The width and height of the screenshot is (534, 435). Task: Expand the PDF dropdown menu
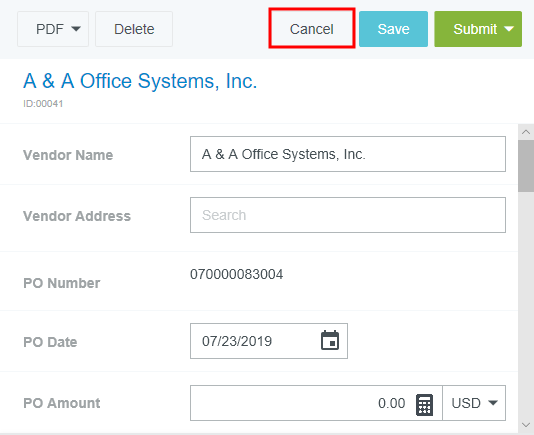tap(53, 29)
